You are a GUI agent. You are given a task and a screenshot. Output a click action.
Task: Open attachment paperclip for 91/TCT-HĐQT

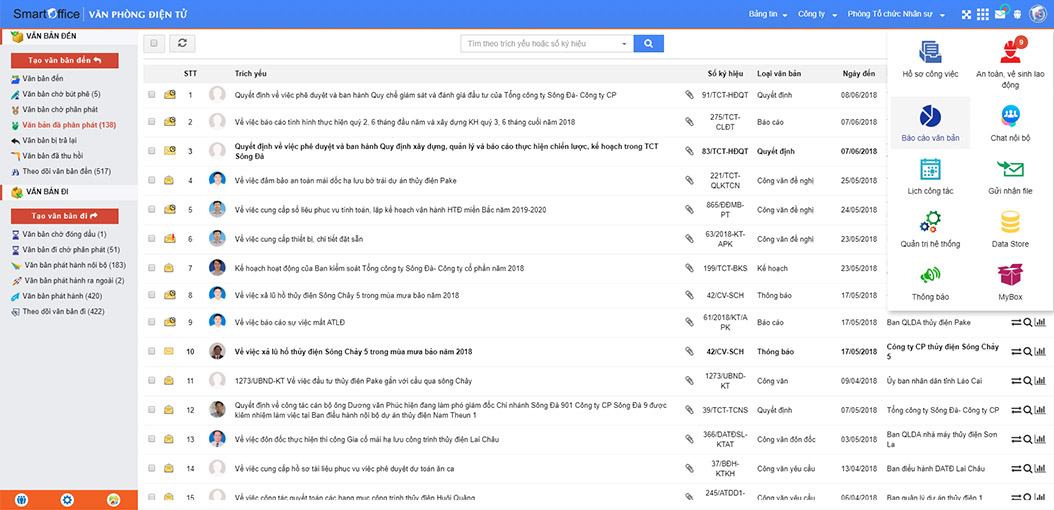coord(689,95)
